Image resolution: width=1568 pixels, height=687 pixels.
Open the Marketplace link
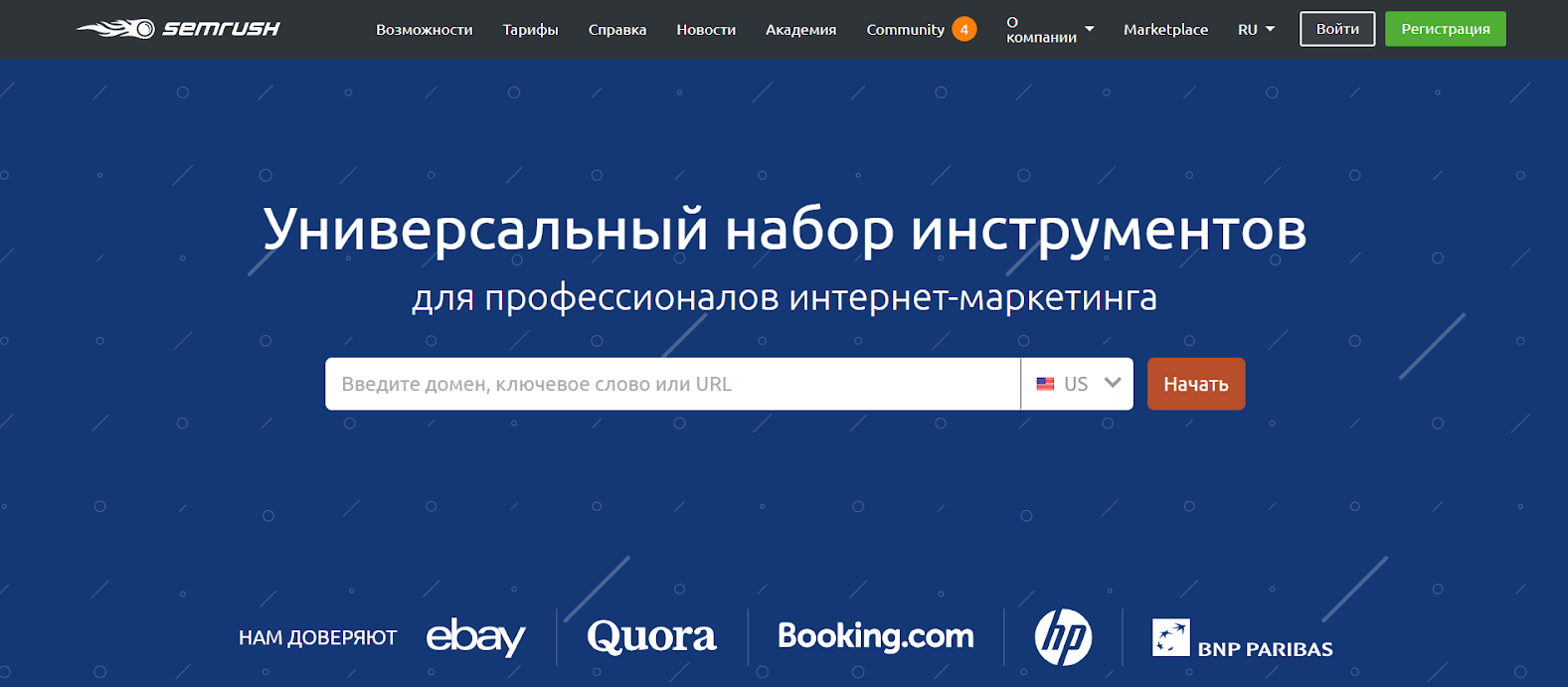click(1165, 30)
